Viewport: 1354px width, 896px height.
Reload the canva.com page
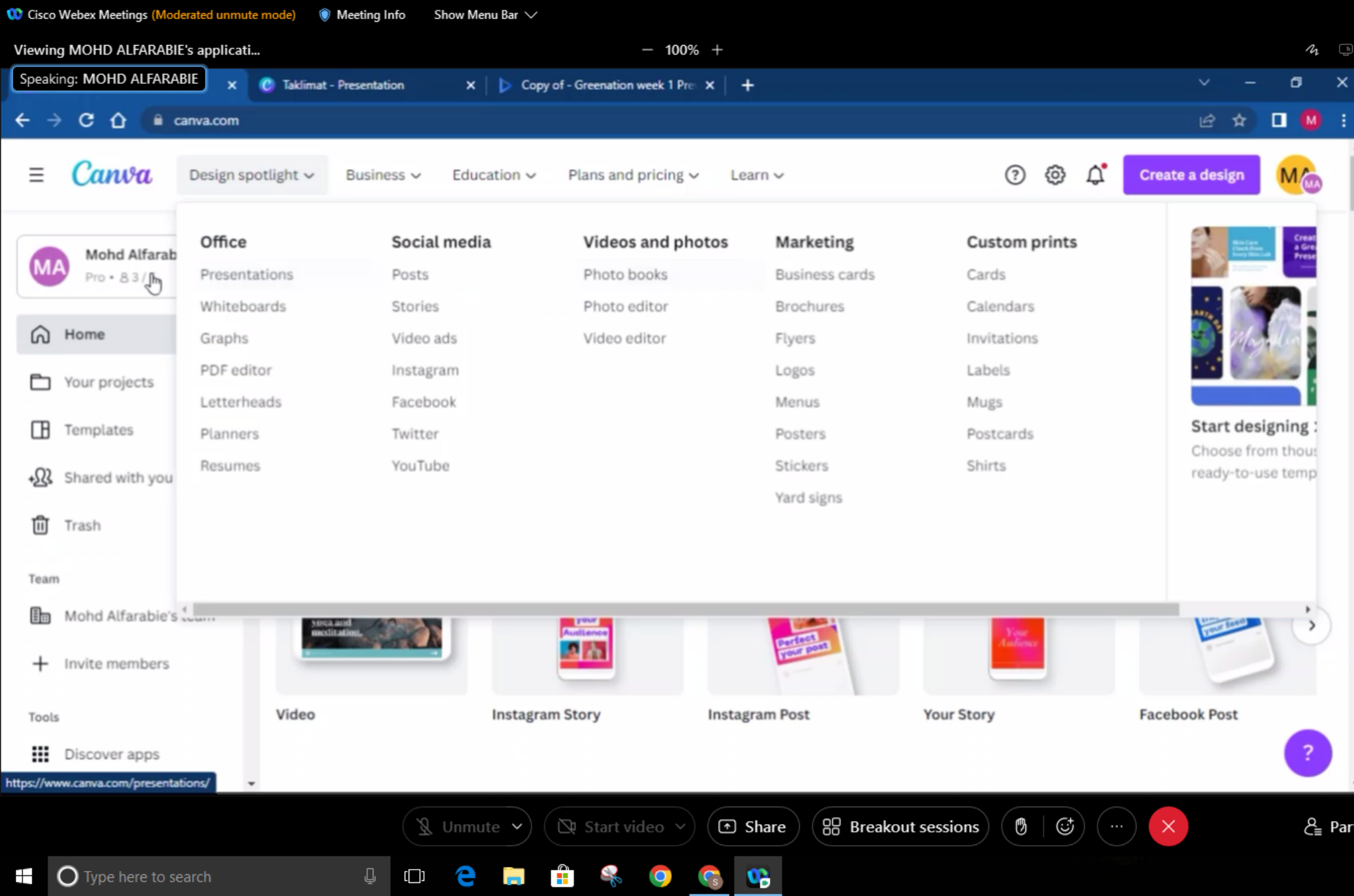[86, 120]
